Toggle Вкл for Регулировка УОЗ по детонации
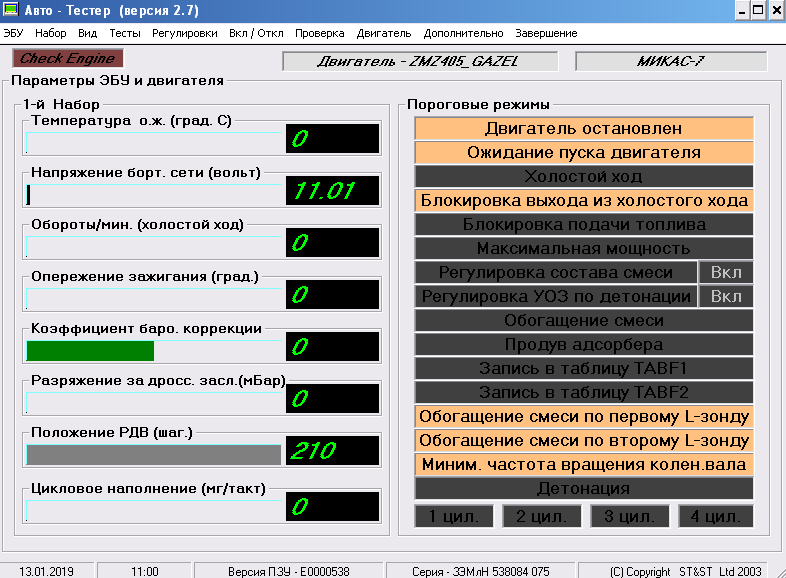This screenshot has height=578, width=786. point(726,296)
